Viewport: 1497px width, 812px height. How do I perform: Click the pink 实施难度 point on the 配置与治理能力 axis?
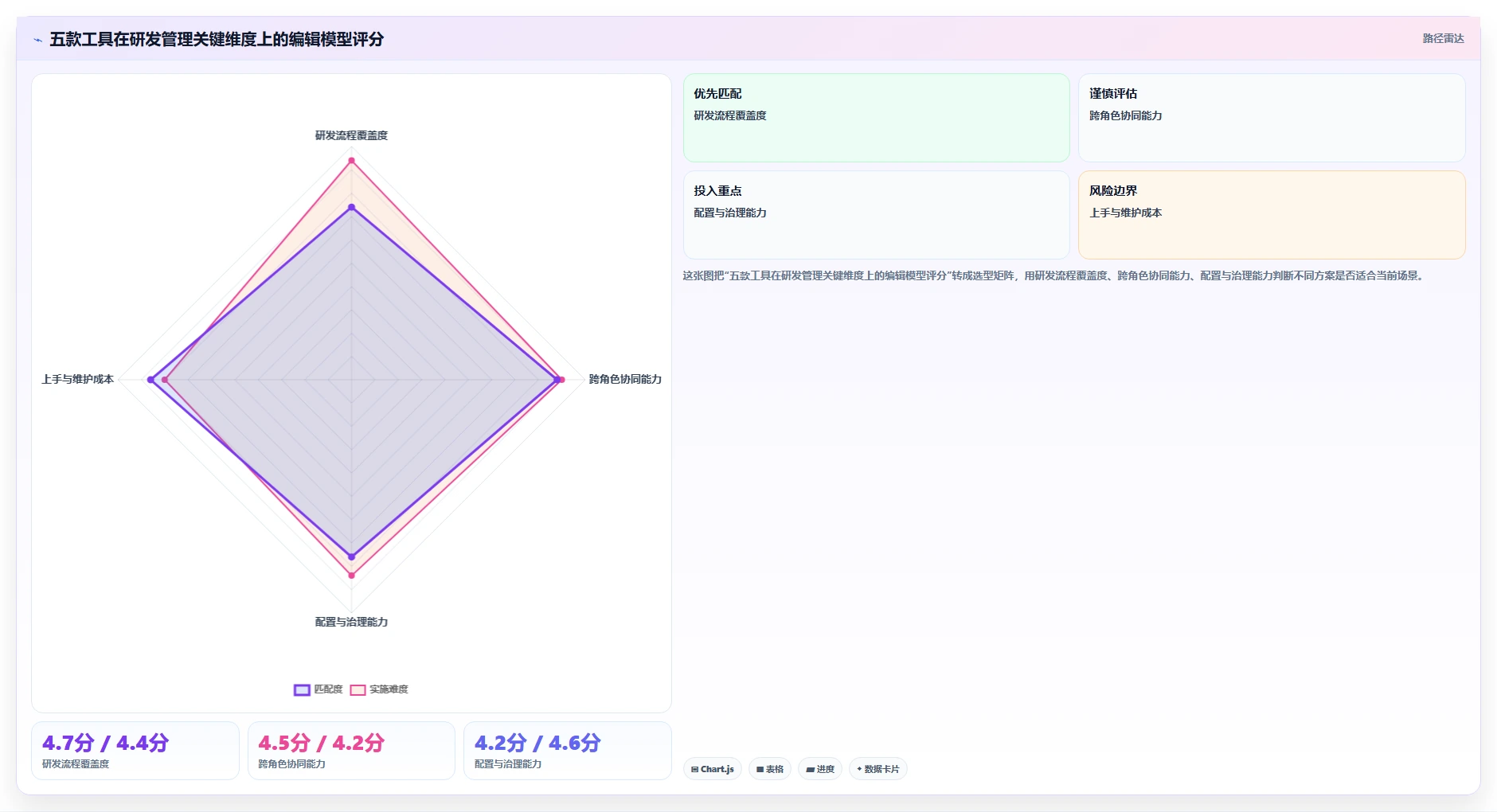[351, 575]
